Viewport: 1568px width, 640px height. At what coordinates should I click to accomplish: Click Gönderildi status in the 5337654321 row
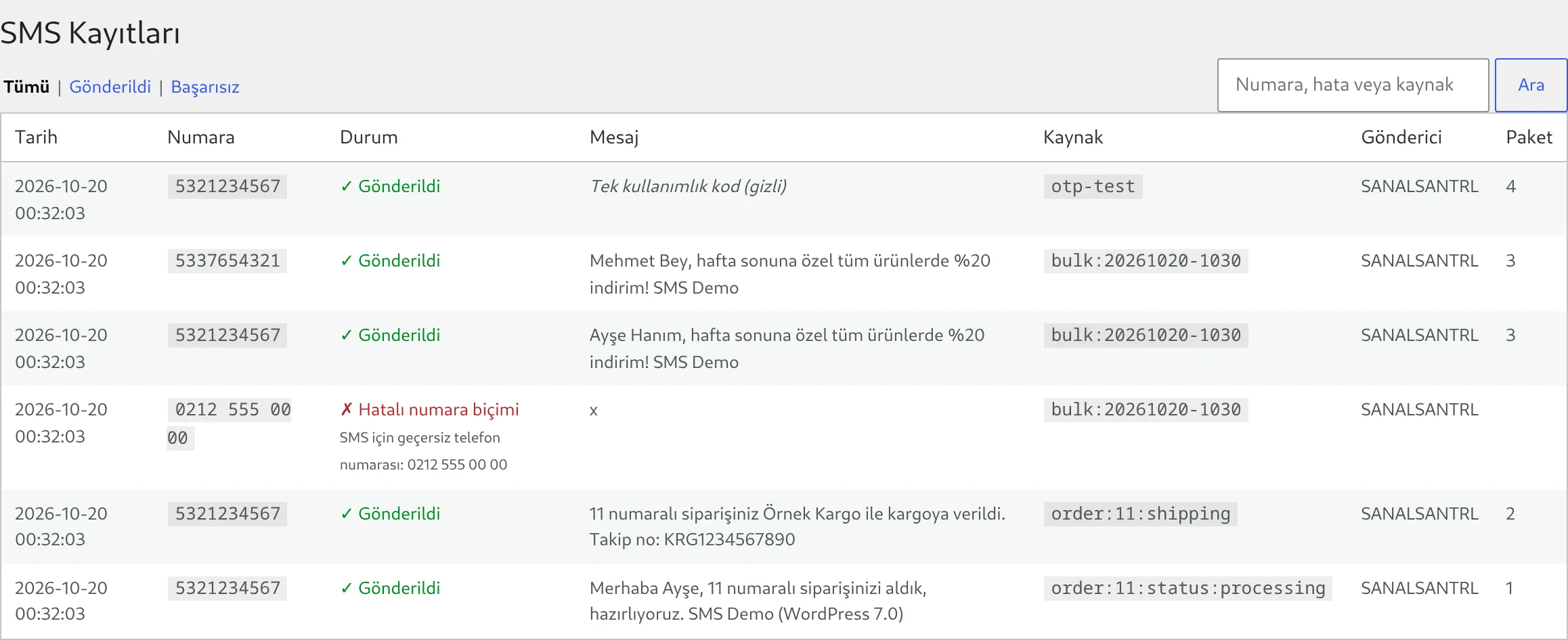tap(390, 261)
